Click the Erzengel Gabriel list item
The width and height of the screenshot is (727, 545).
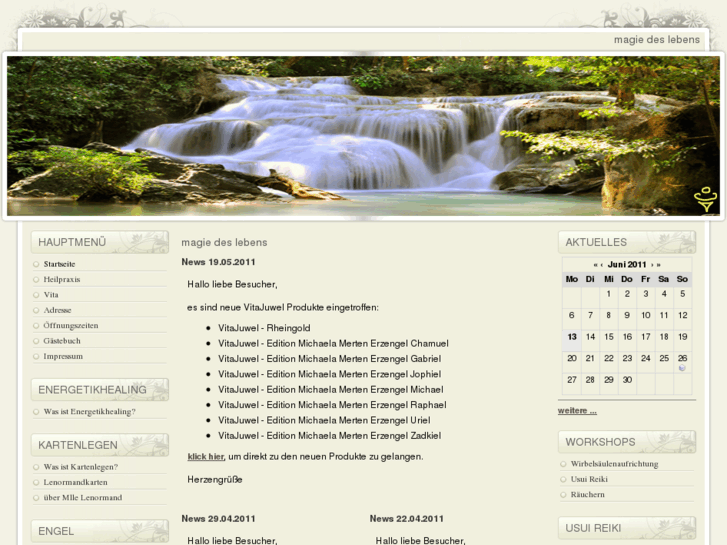click(330, 359)
